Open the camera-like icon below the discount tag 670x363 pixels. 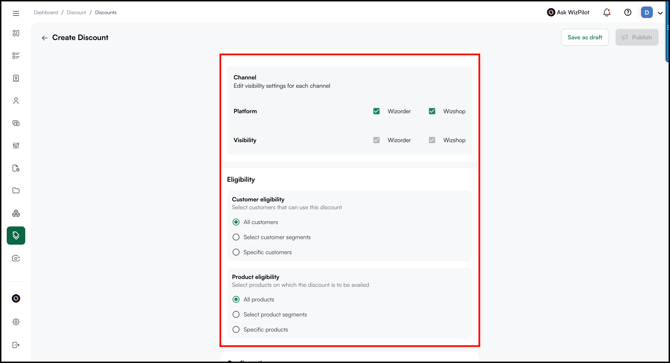(16, 258)
